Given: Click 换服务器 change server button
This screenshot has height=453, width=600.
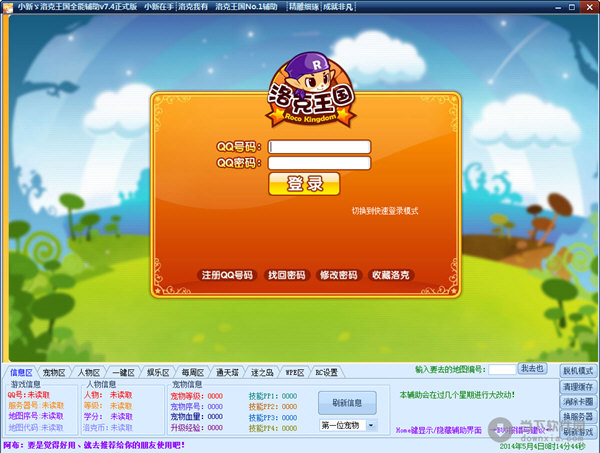Looking at the screenshot, I should pyautogui.click(x=578, y=417).
